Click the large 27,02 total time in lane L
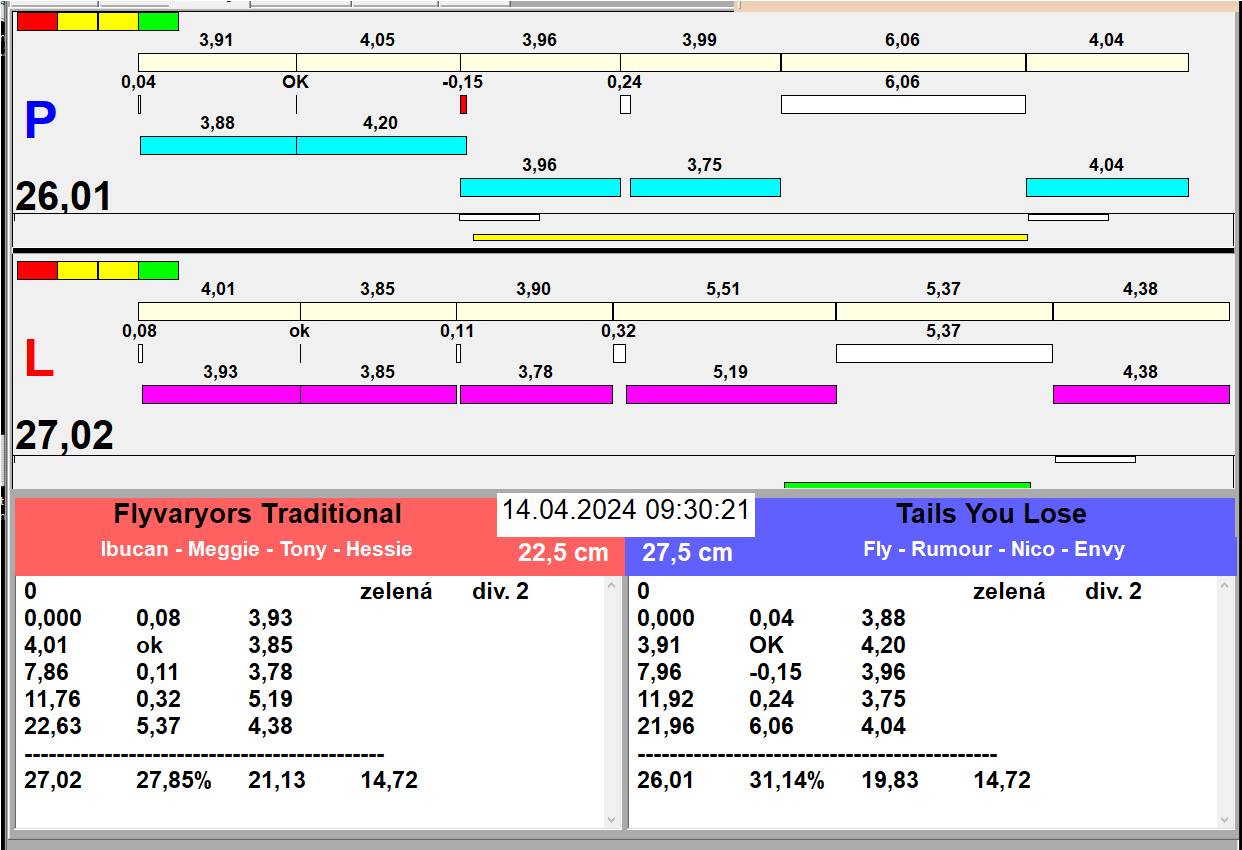 tap(64, 436)
